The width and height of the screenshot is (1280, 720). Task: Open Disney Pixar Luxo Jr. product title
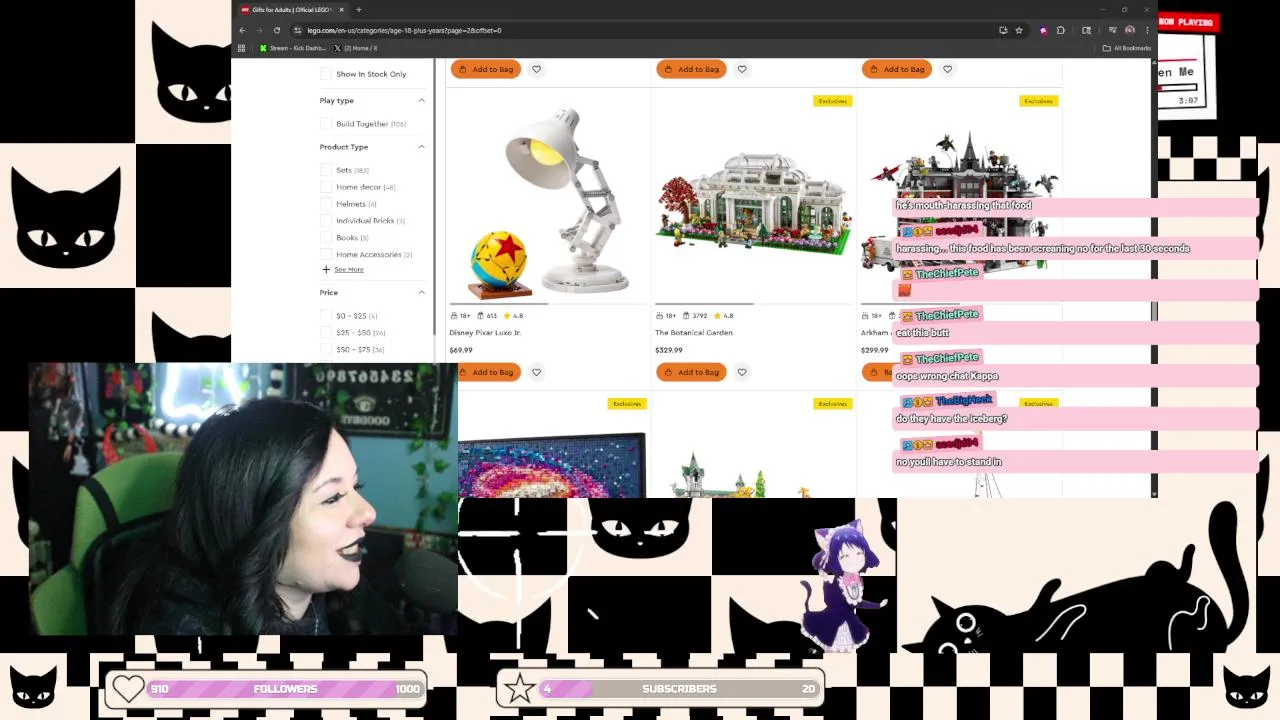485,333
